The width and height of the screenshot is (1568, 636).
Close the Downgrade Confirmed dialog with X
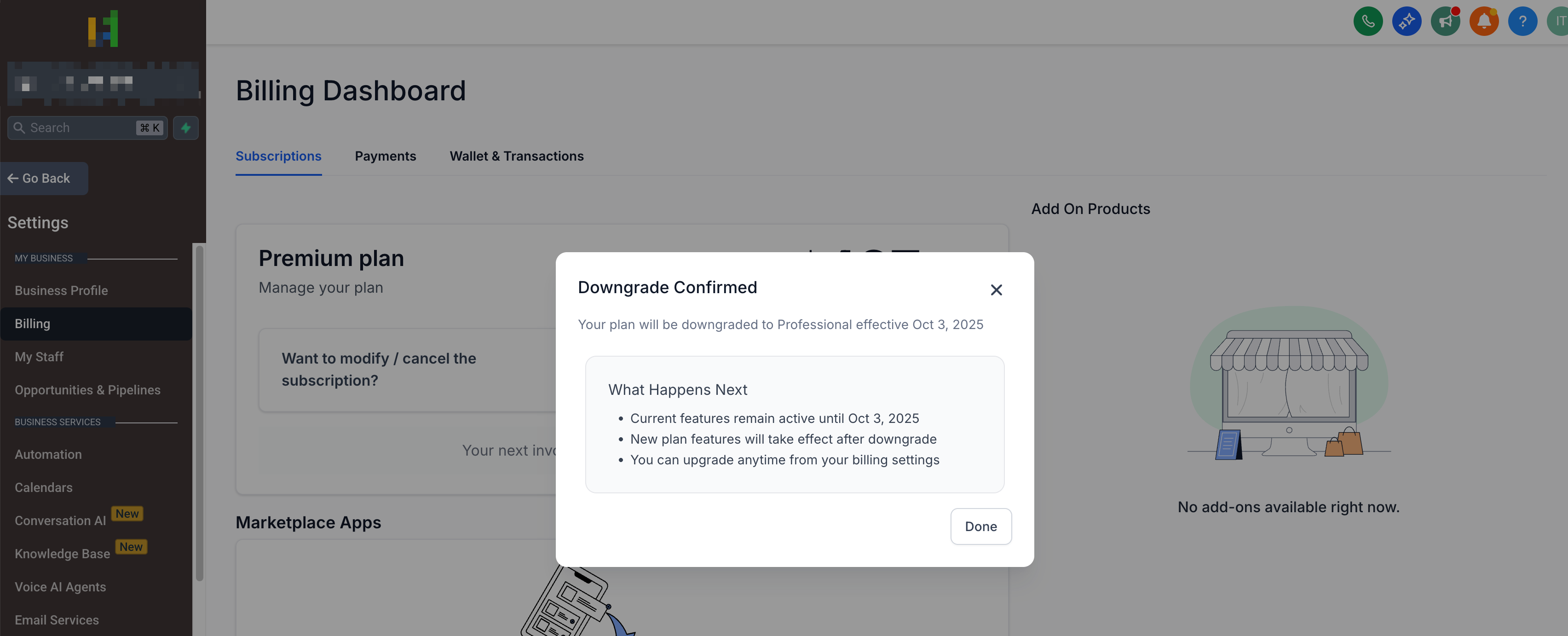tap(996, 290)
